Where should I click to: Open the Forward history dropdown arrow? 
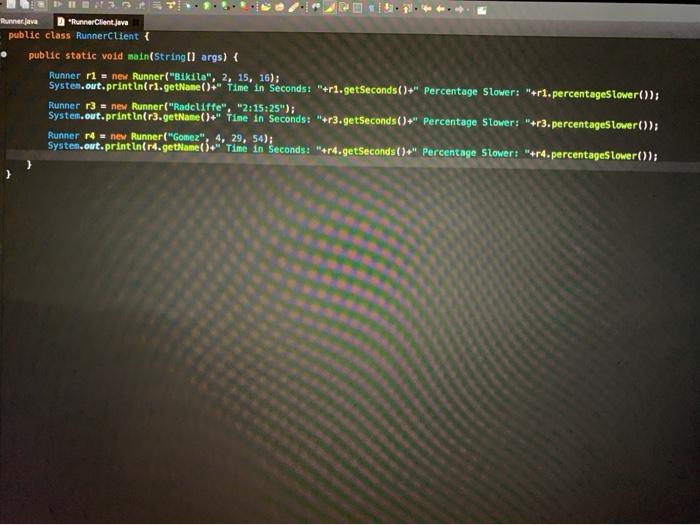(468, 10)
